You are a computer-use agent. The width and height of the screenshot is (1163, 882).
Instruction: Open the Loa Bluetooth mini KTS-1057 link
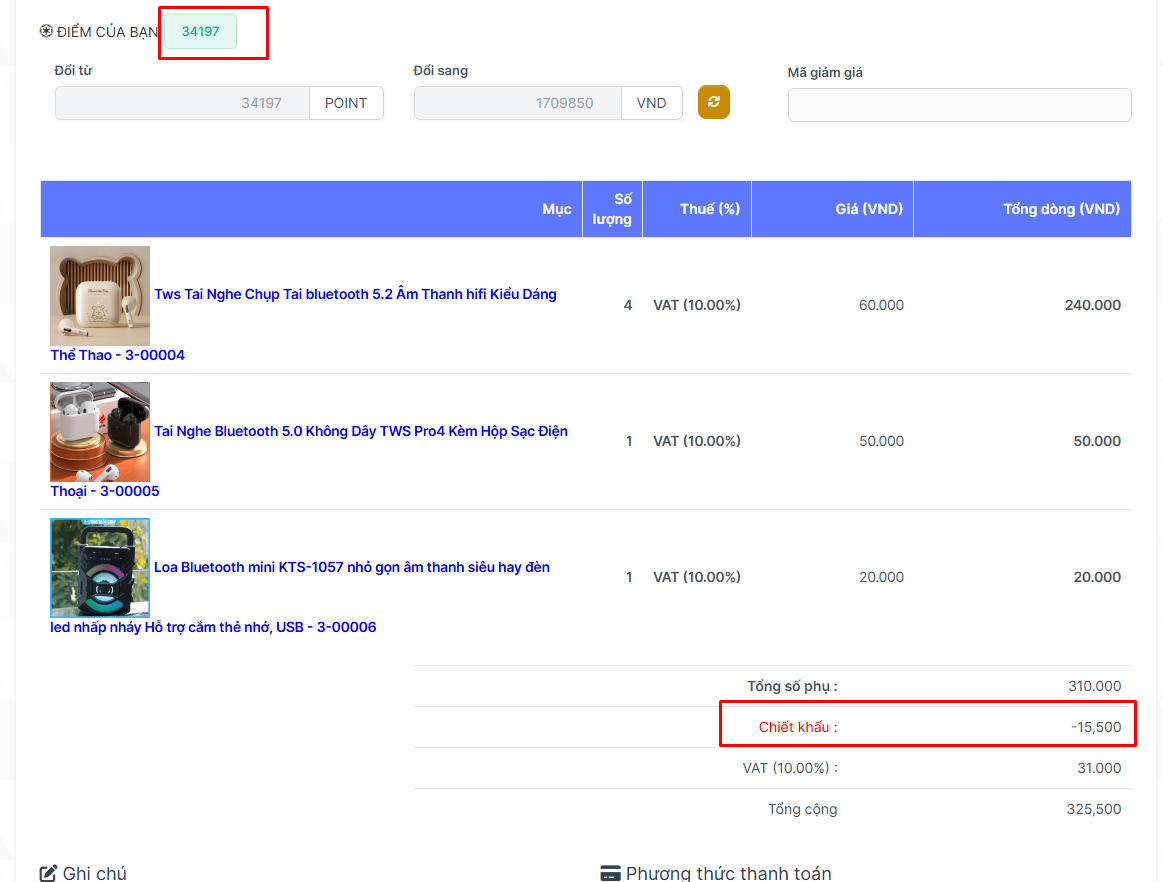[x=351, y=567]
